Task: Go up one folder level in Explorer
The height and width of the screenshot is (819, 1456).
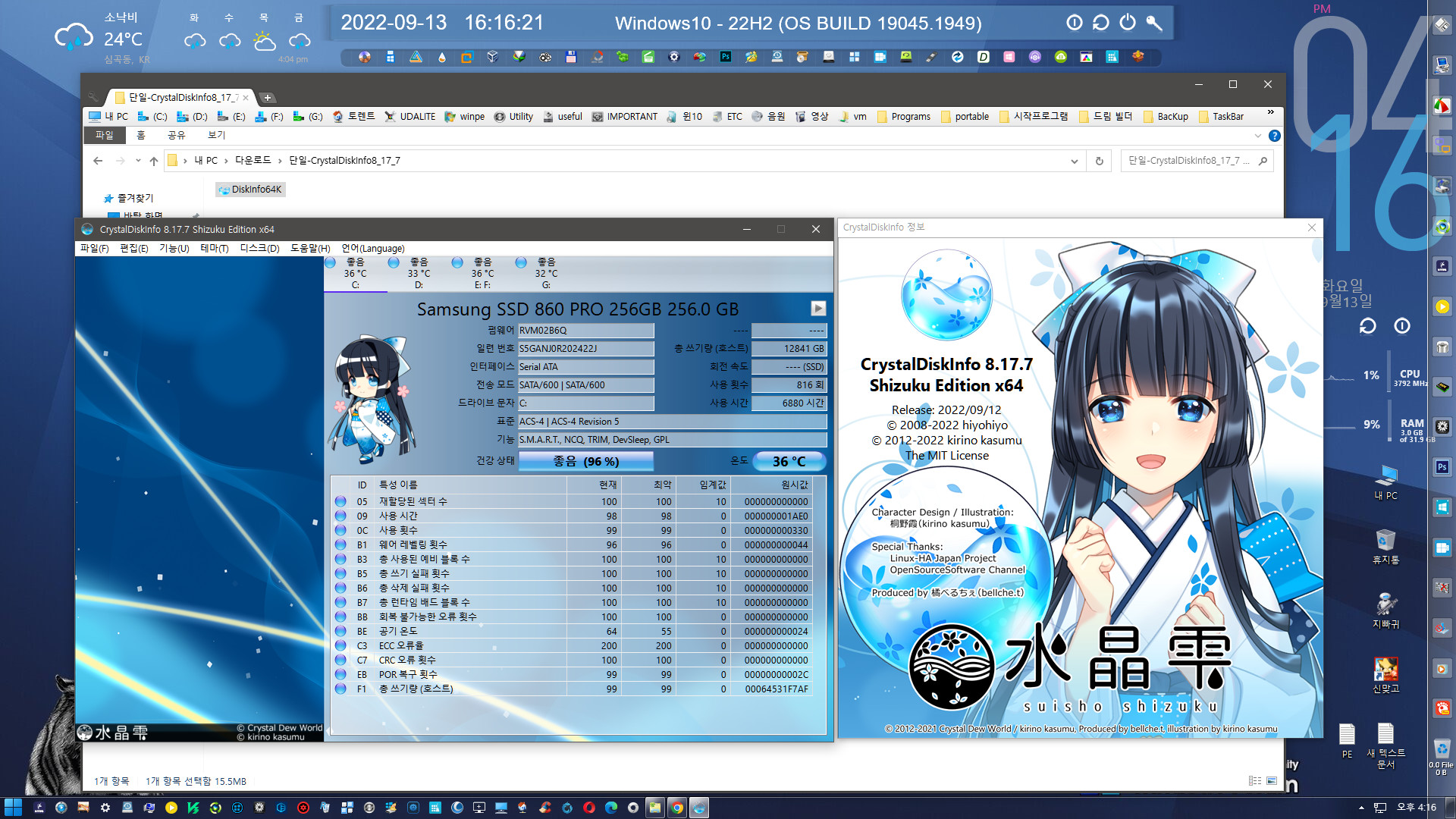Action: click(x=154, y=161)
